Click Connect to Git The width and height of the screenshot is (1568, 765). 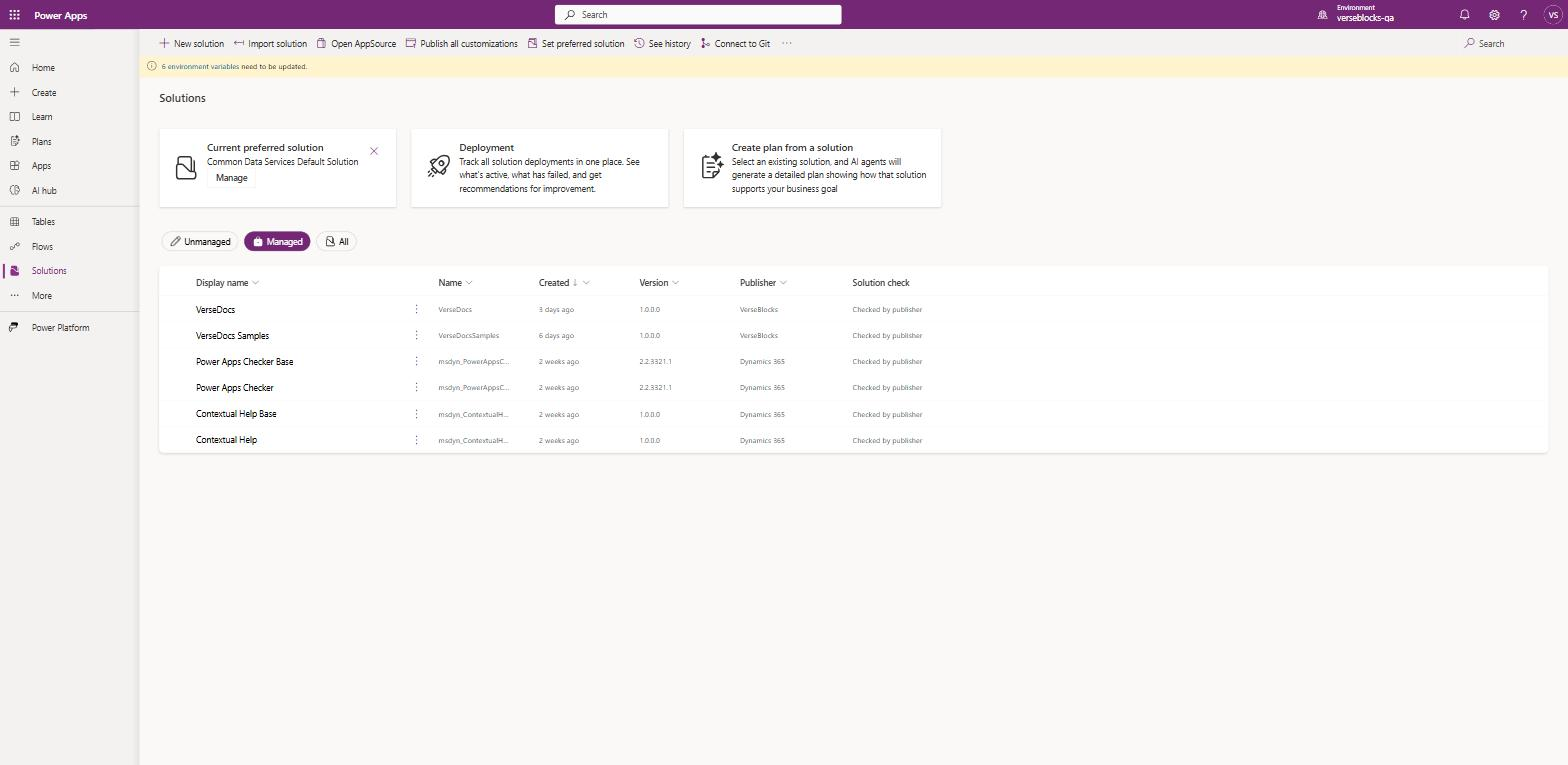(735, 43)
